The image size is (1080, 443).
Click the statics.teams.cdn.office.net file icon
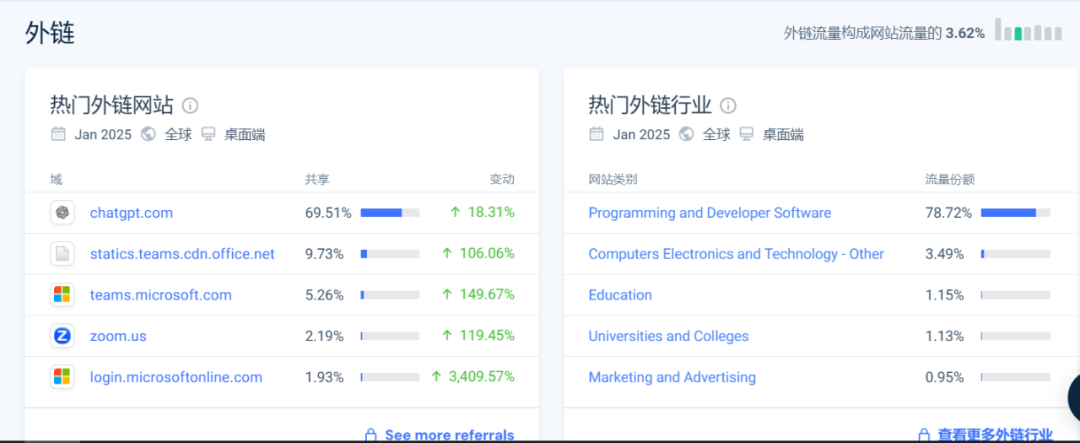point(62,254)
